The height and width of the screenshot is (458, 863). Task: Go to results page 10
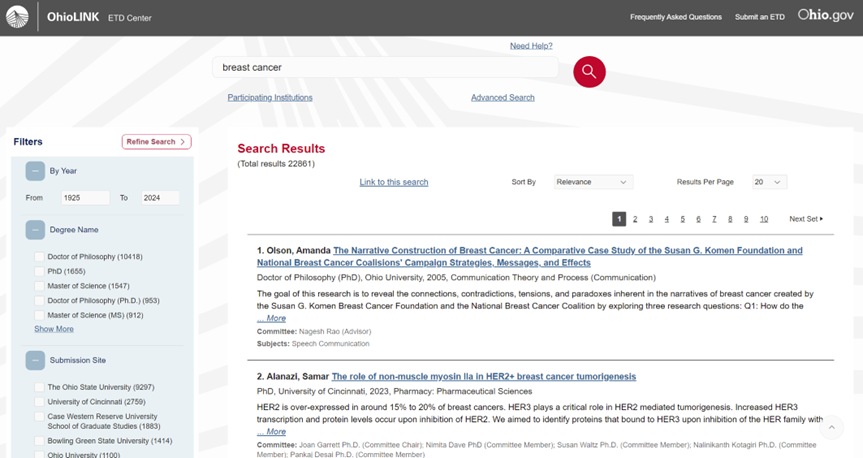coord(764,219)
